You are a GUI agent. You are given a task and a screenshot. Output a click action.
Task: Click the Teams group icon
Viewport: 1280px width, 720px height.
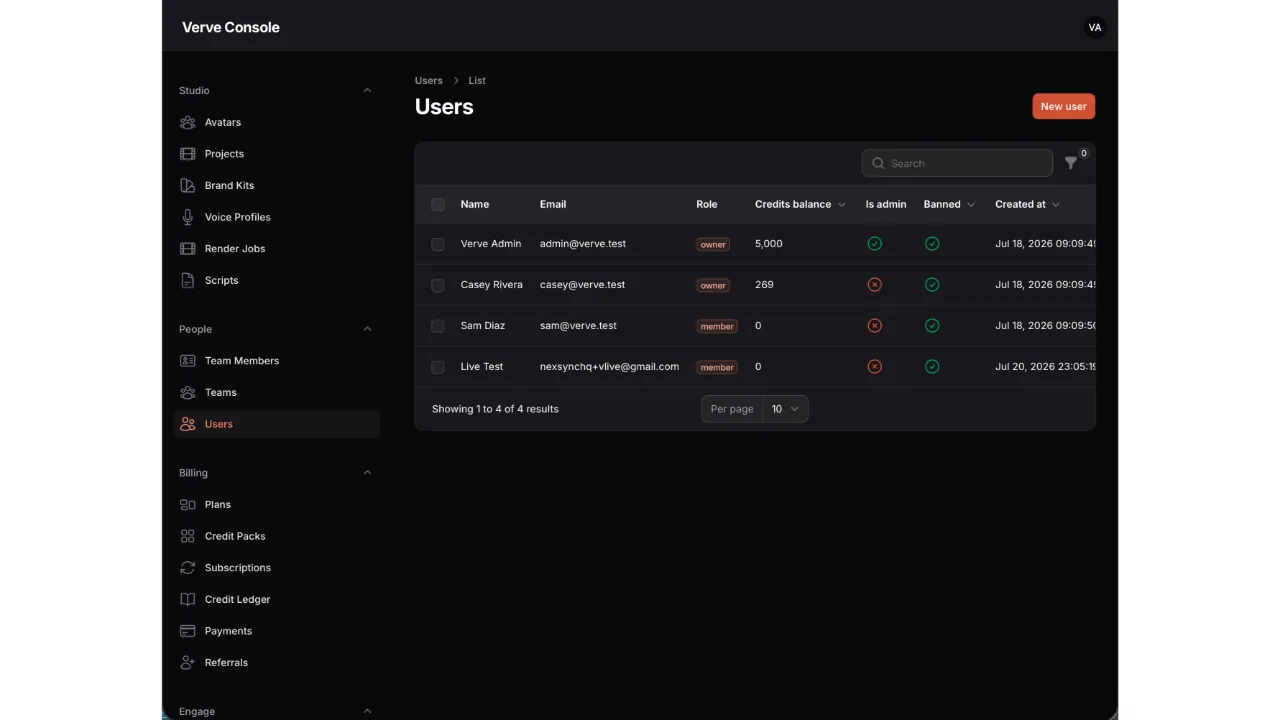(187, 392)
